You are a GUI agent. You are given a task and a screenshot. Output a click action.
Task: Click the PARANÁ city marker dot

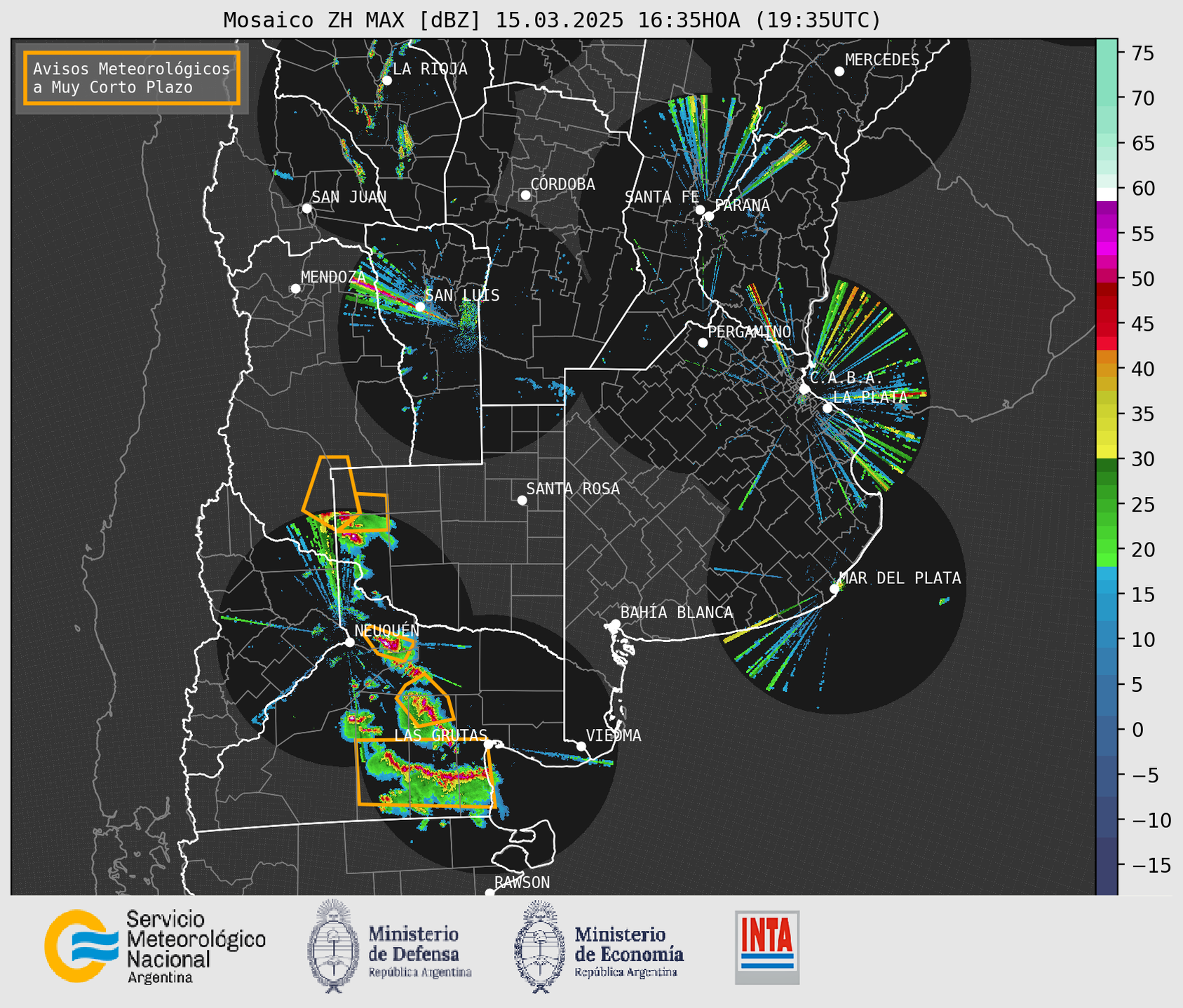[709, 216]
